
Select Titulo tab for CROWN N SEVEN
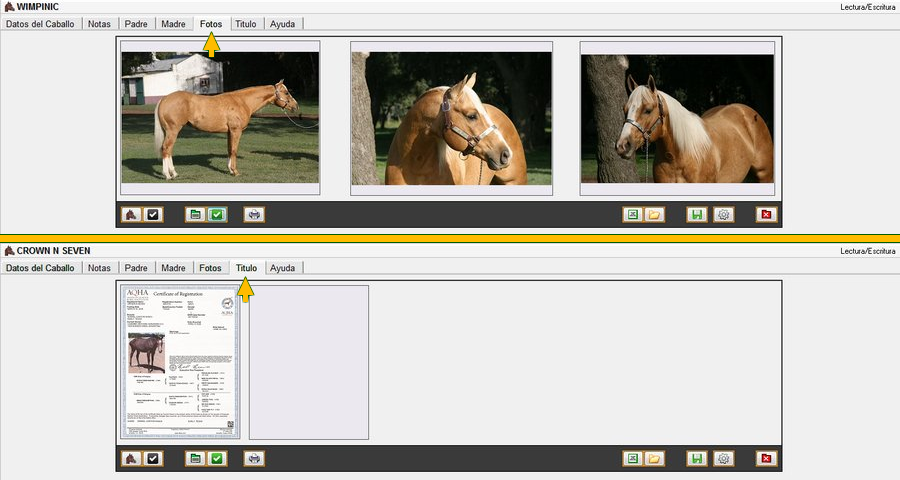[246, 268]
